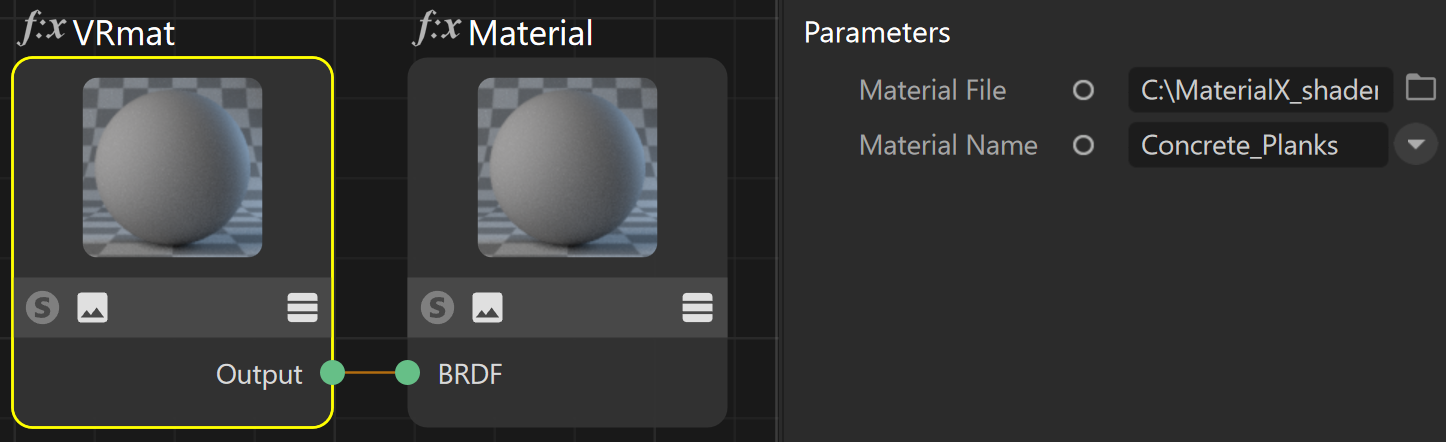Screen dimensions: 1446x442
Task: Click the Material node title
Action: tap(531, 34)
